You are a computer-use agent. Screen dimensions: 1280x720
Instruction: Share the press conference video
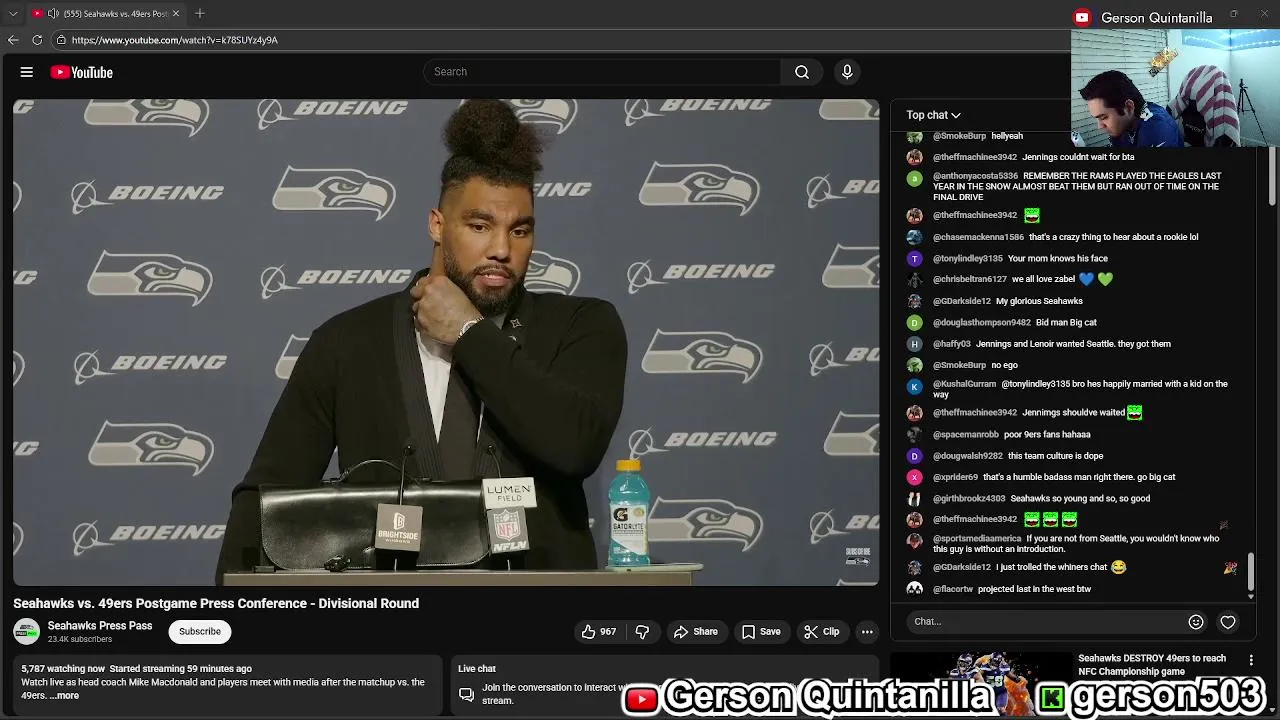(695, 631)
